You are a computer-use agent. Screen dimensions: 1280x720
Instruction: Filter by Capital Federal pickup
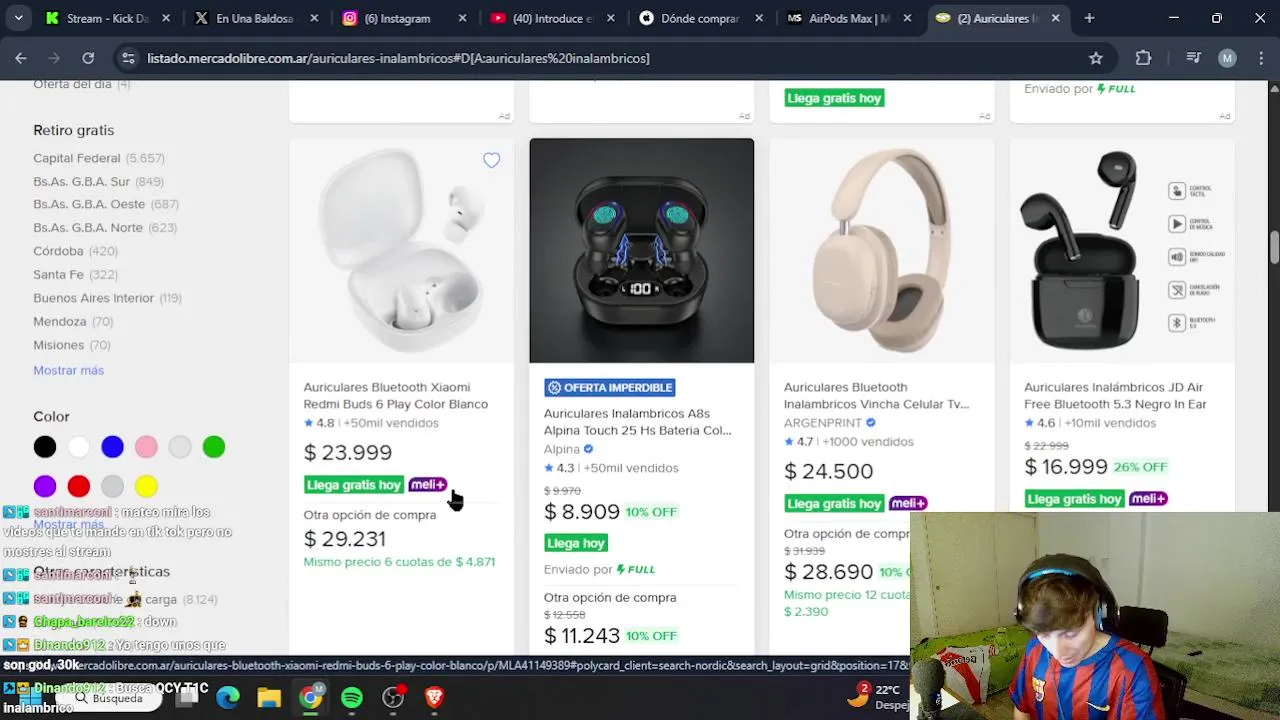tap(77, 158)
